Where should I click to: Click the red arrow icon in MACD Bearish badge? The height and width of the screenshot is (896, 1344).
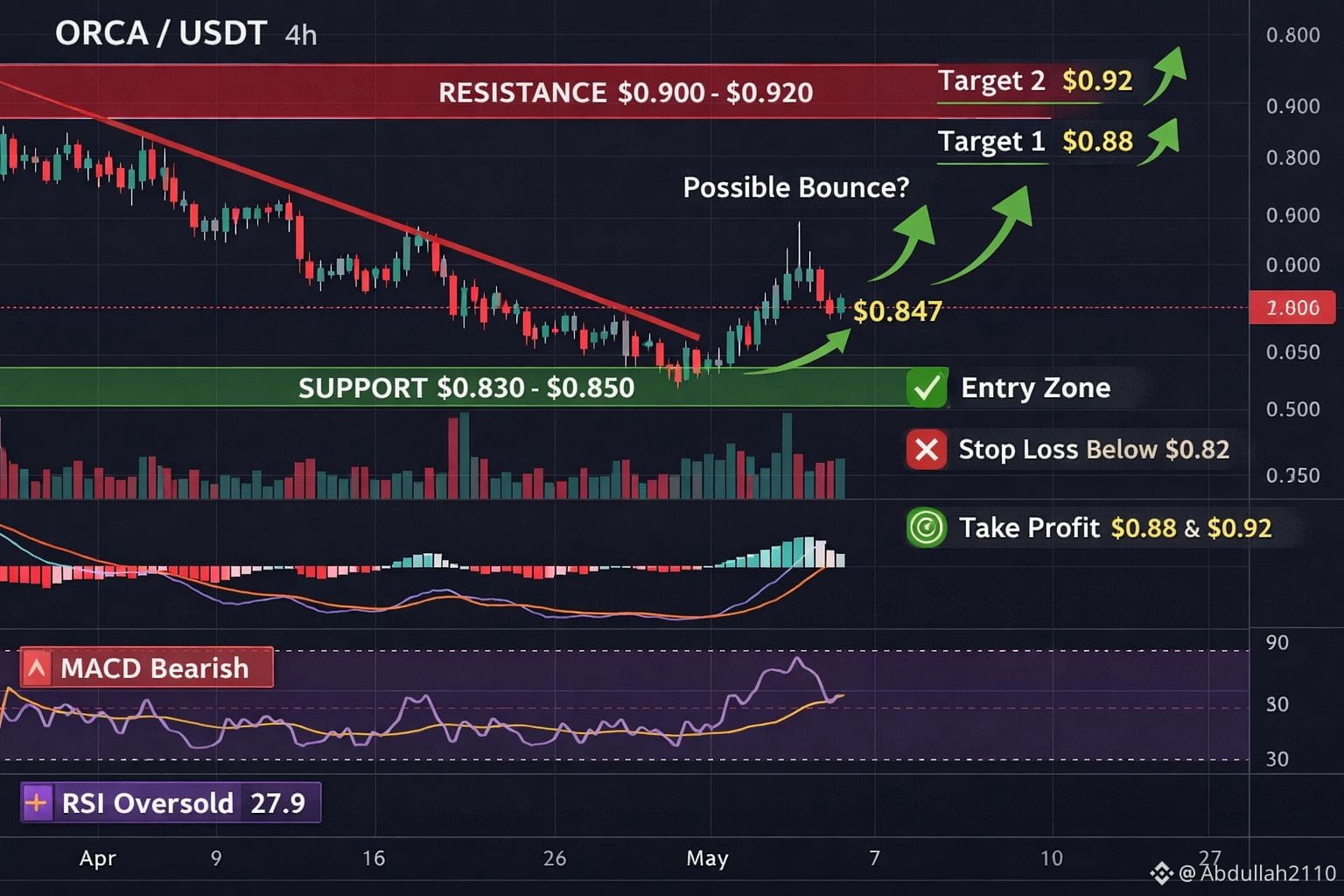pyautogui.click(x=37, y=668)
